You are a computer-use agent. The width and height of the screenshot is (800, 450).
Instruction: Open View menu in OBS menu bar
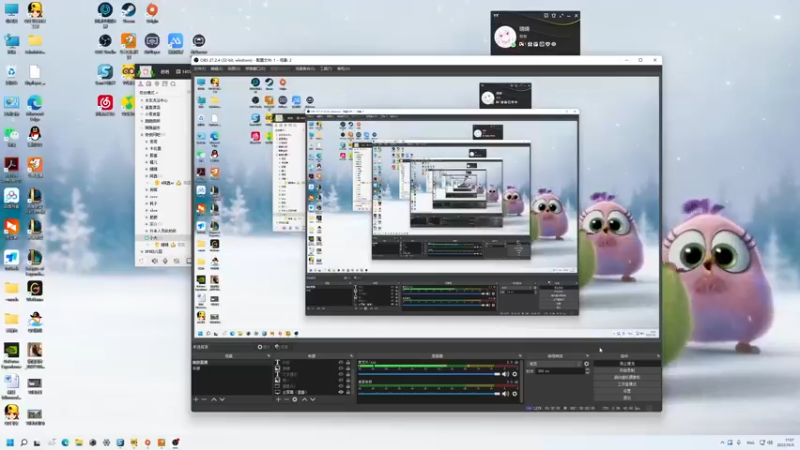pos(234,69)
